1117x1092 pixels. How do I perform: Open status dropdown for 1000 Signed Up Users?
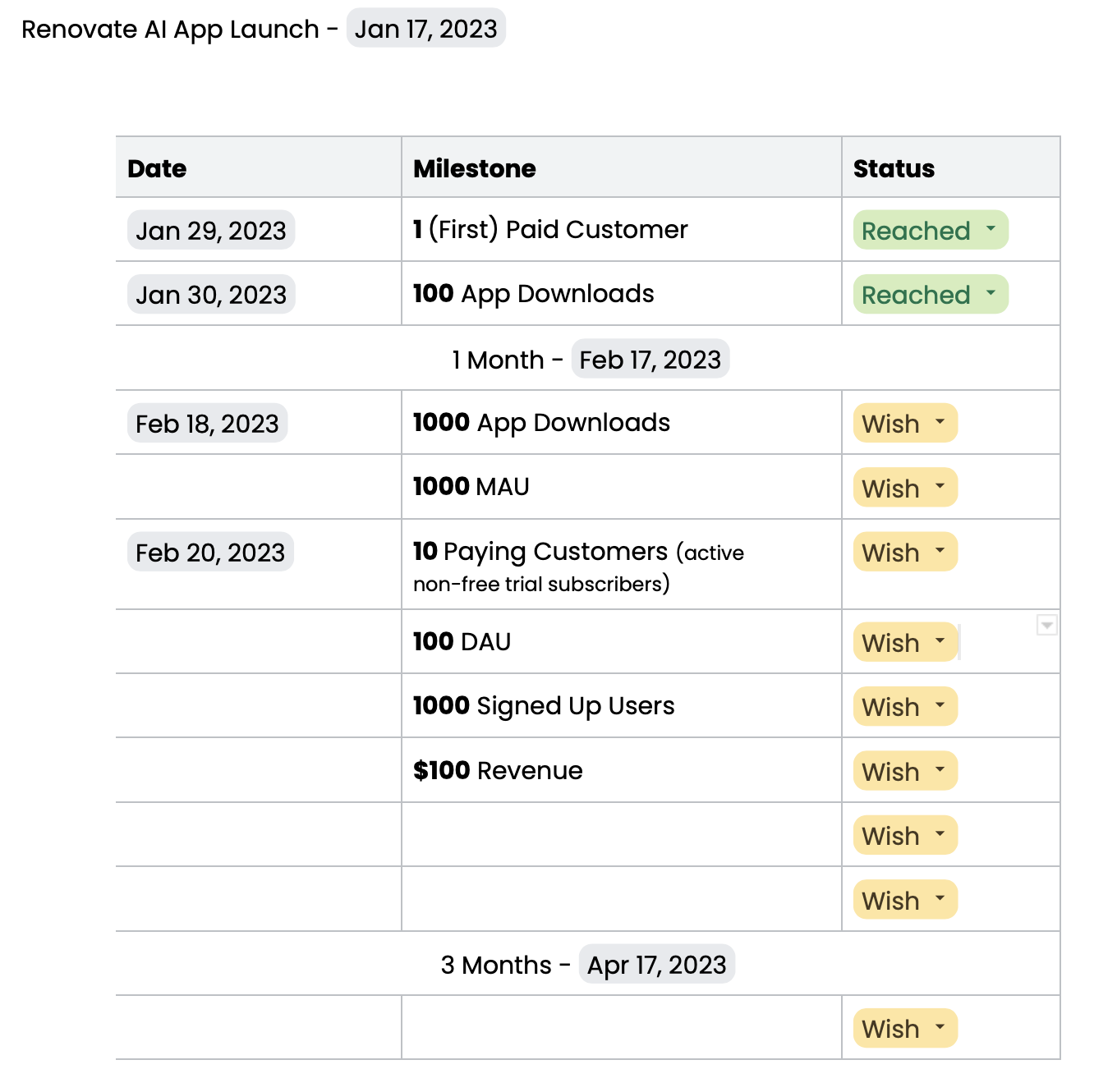pos(905,707)
